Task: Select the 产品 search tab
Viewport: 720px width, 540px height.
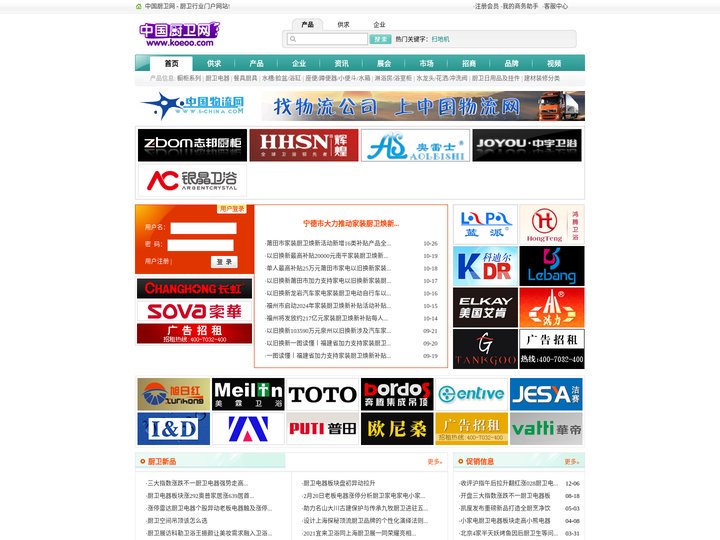Action: tap(308, 25)
